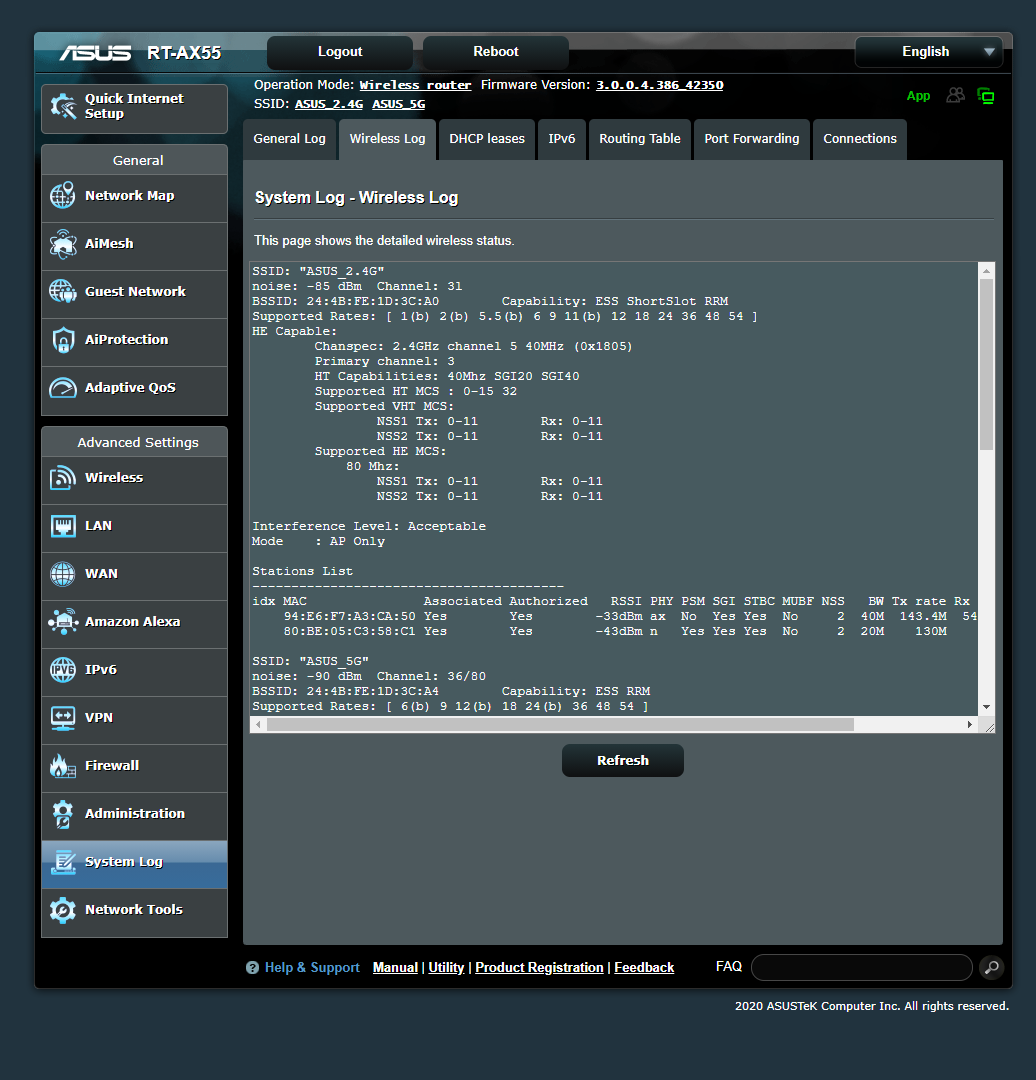The image size is (1036, 1080).
Task: Click the Amazon Alexa icon
Action: point(62,622)
